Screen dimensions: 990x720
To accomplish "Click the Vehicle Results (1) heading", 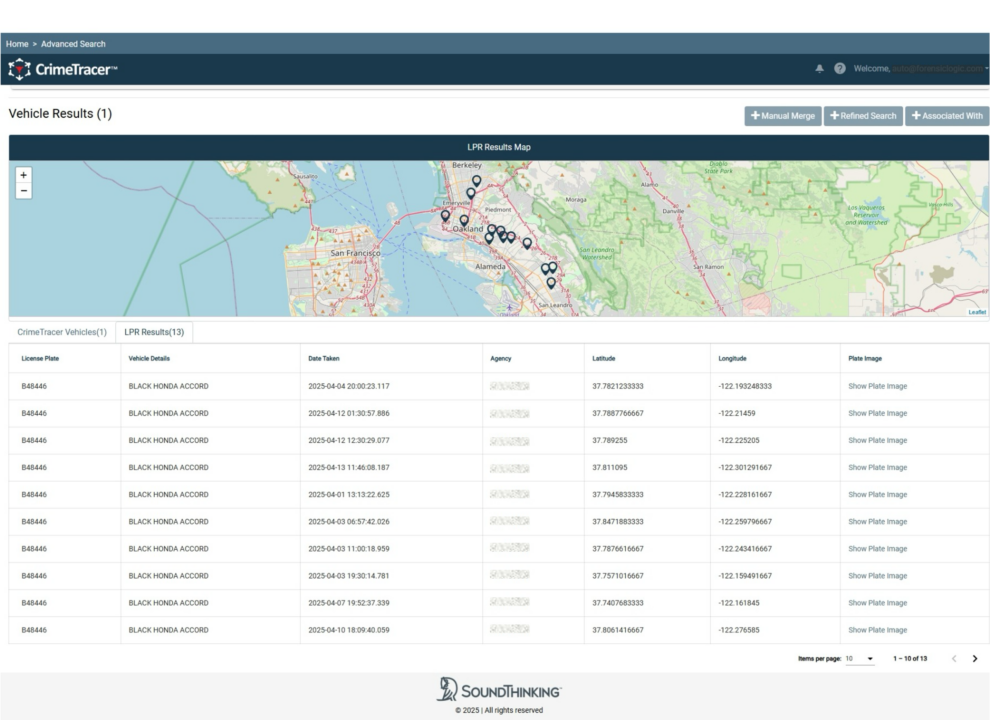I will (60, 114).
